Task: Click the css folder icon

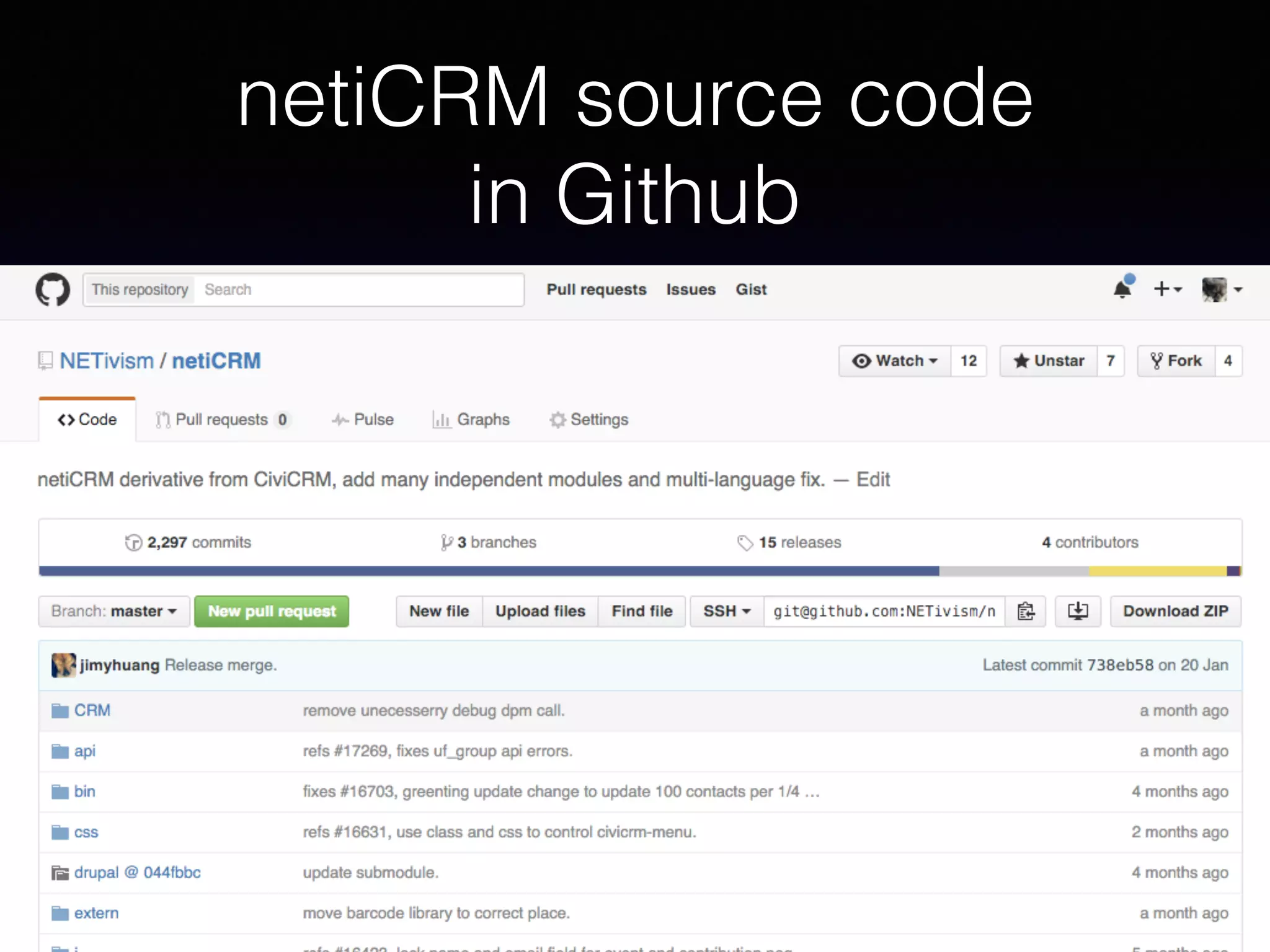Action: (x=60, y=832)
